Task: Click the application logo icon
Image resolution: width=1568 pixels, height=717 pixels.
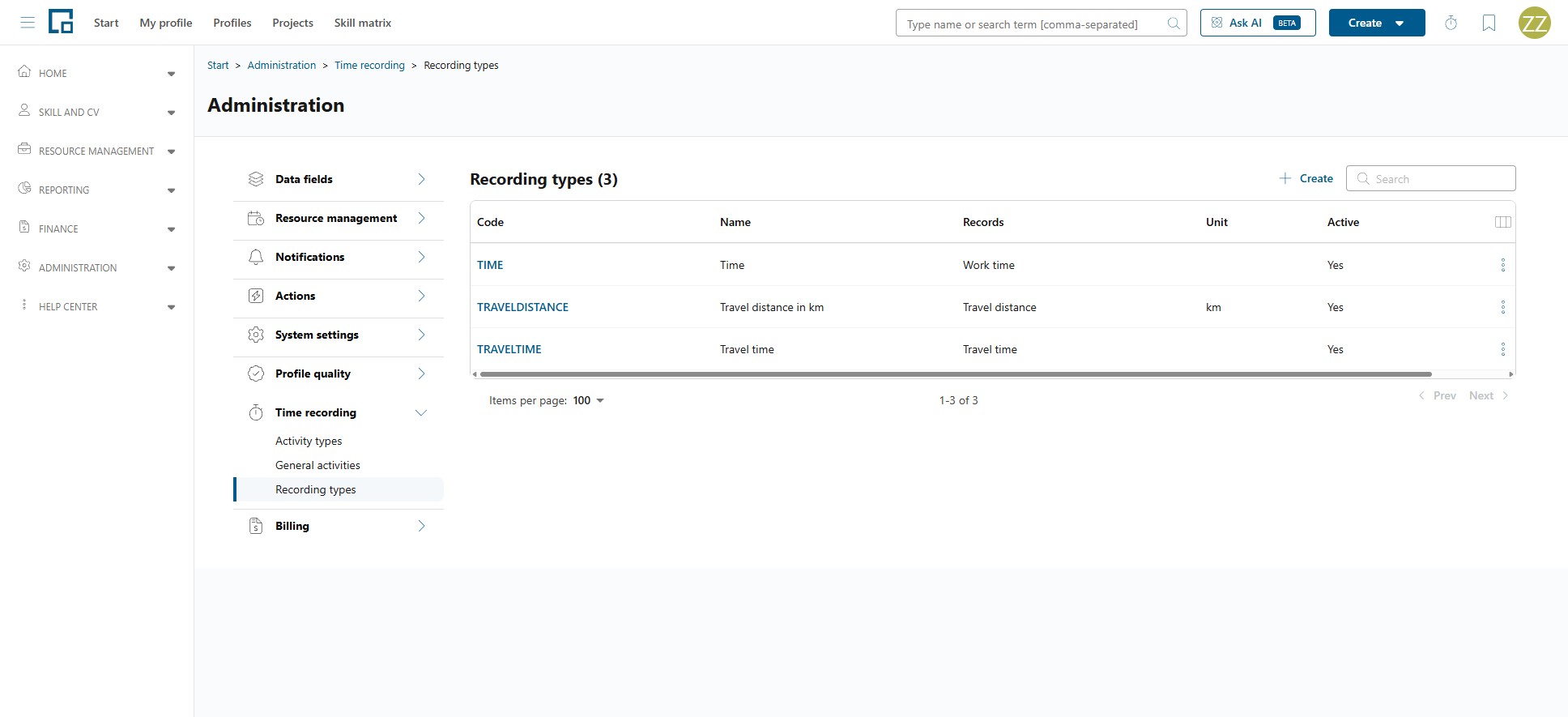Action: coord(61,22)
